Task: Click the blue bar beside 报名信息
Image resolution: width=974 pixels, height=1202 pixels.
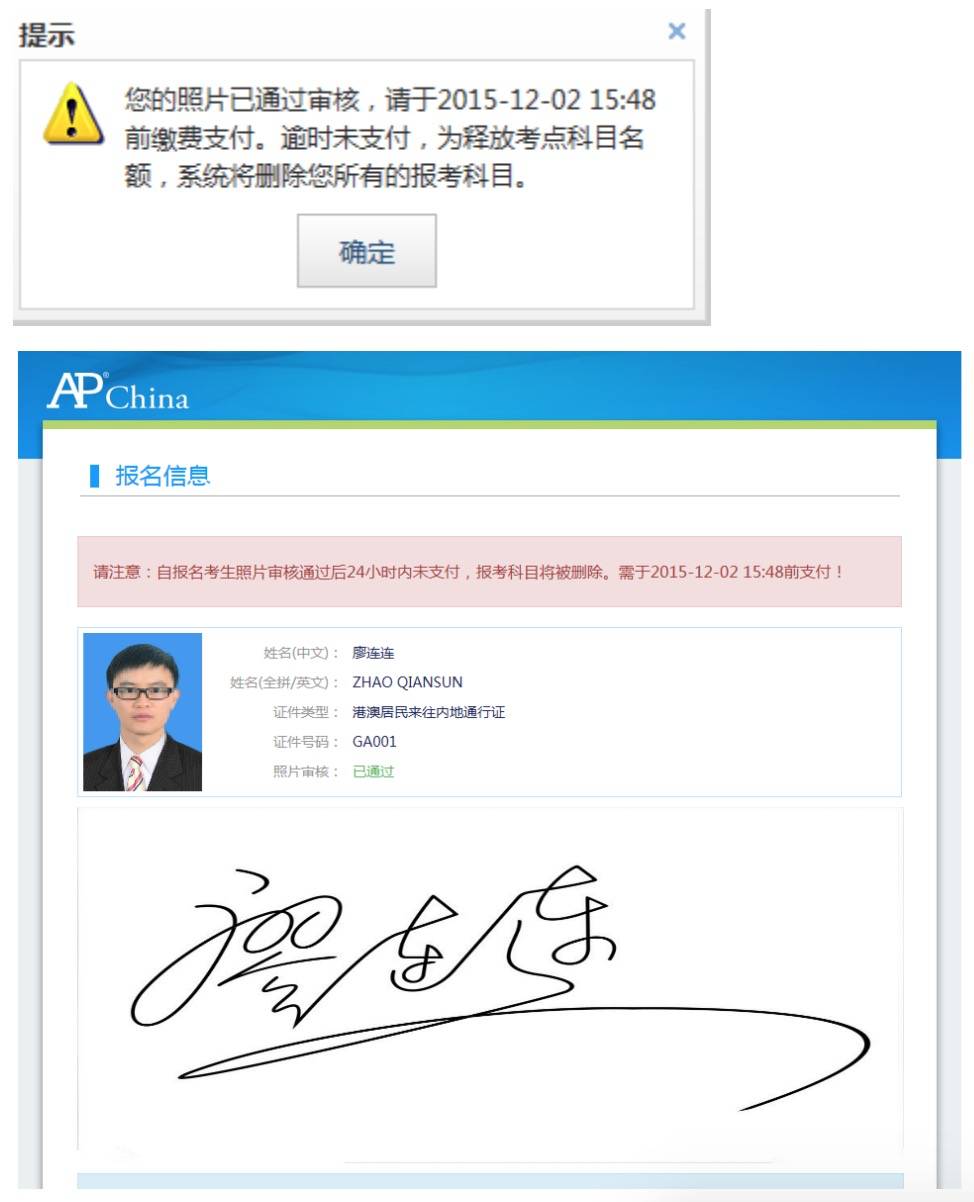Action: (x=95, y=476)
